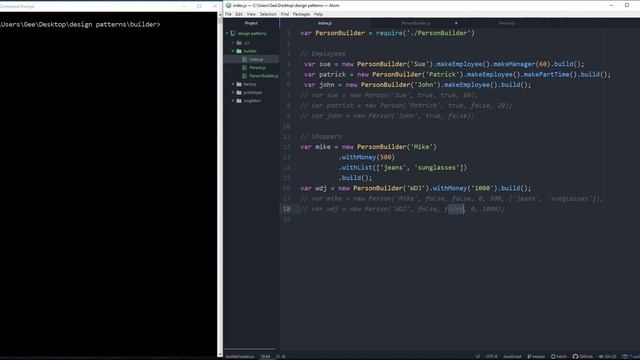The image size is (640, 360).
Task: Click the Fetch sync icon in status bar
Action: [x=553, y=356]
